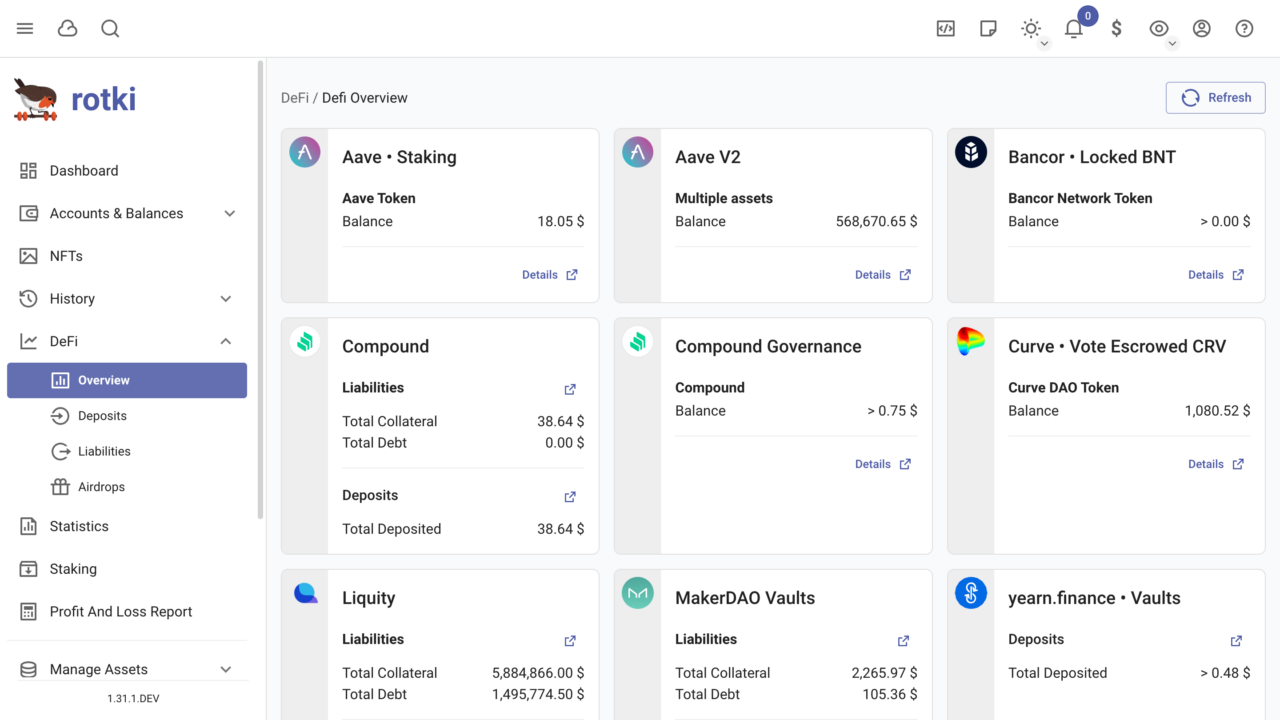Screen dimensions: 1280x720
Task: Click the cloud sync status icon
Action: coord(68,29)
